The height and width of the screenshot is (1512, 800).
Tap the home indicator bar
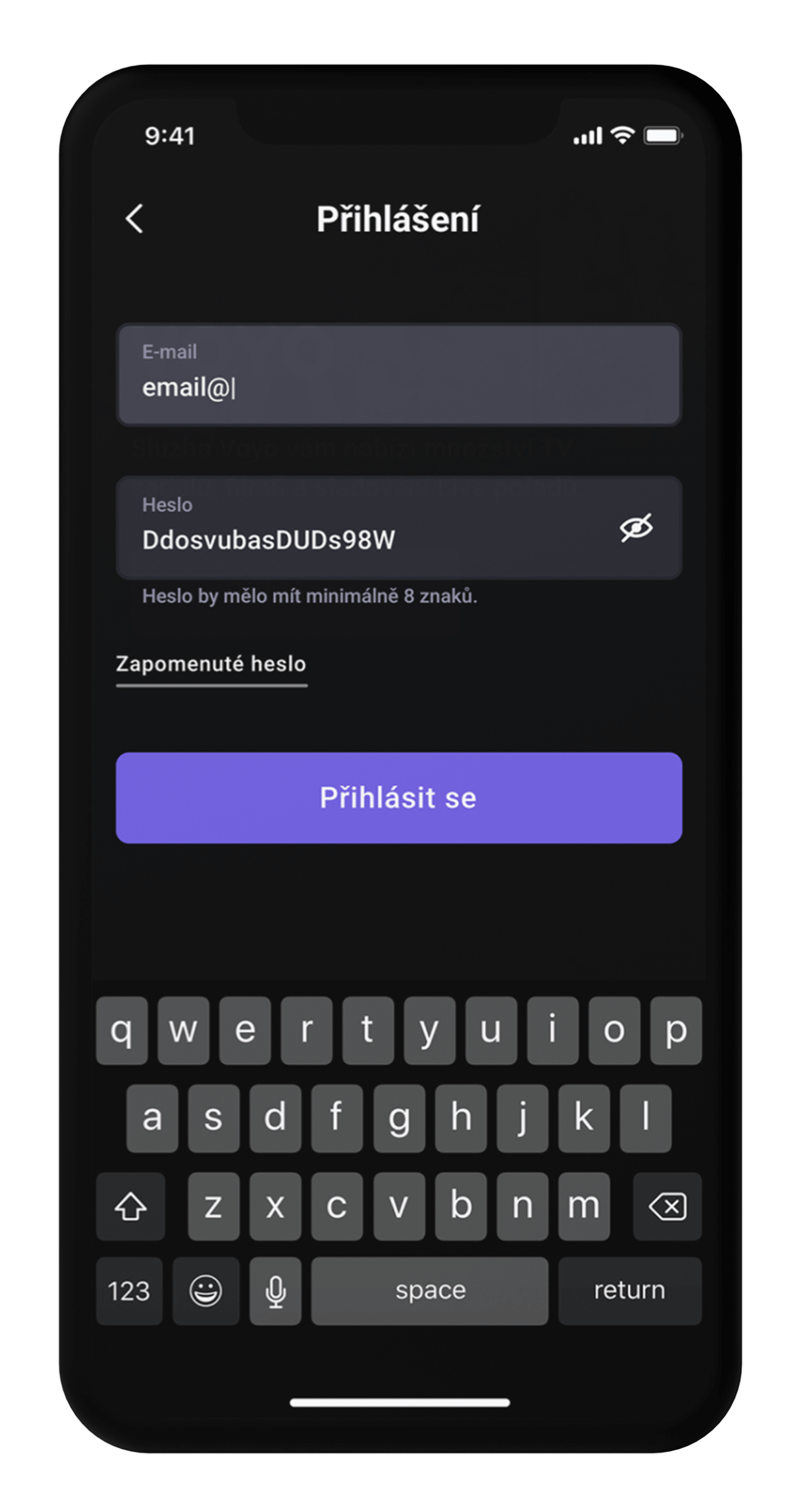[400, 1402]
